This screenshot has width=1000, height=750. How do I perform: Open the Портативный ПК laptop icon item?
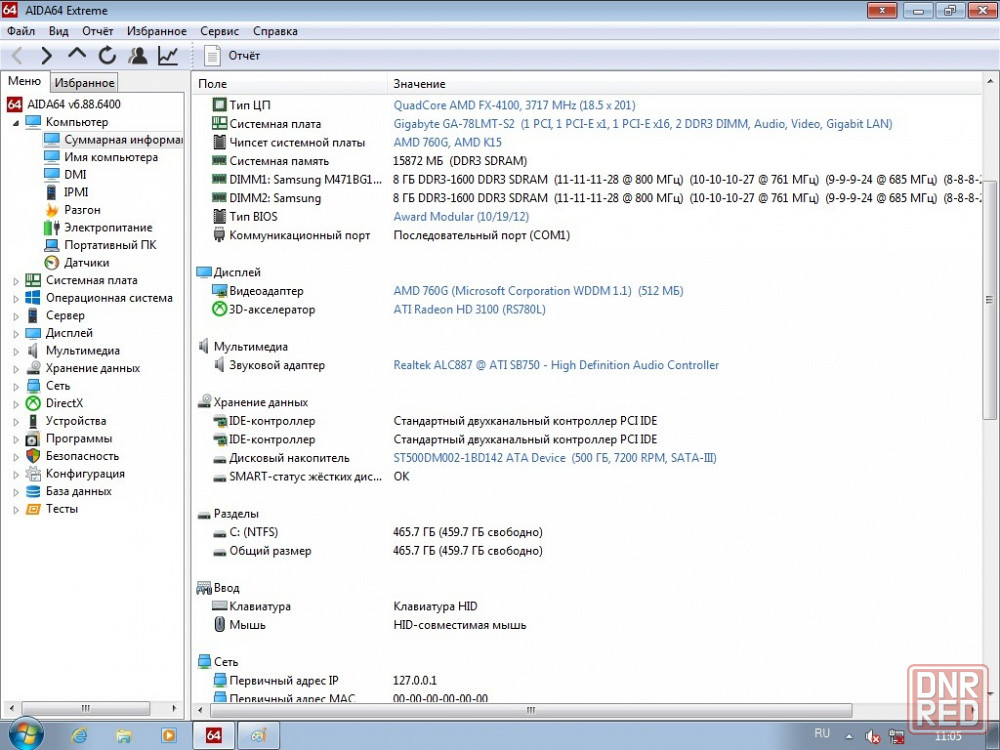pyautogui.click(x=52, y=245)
